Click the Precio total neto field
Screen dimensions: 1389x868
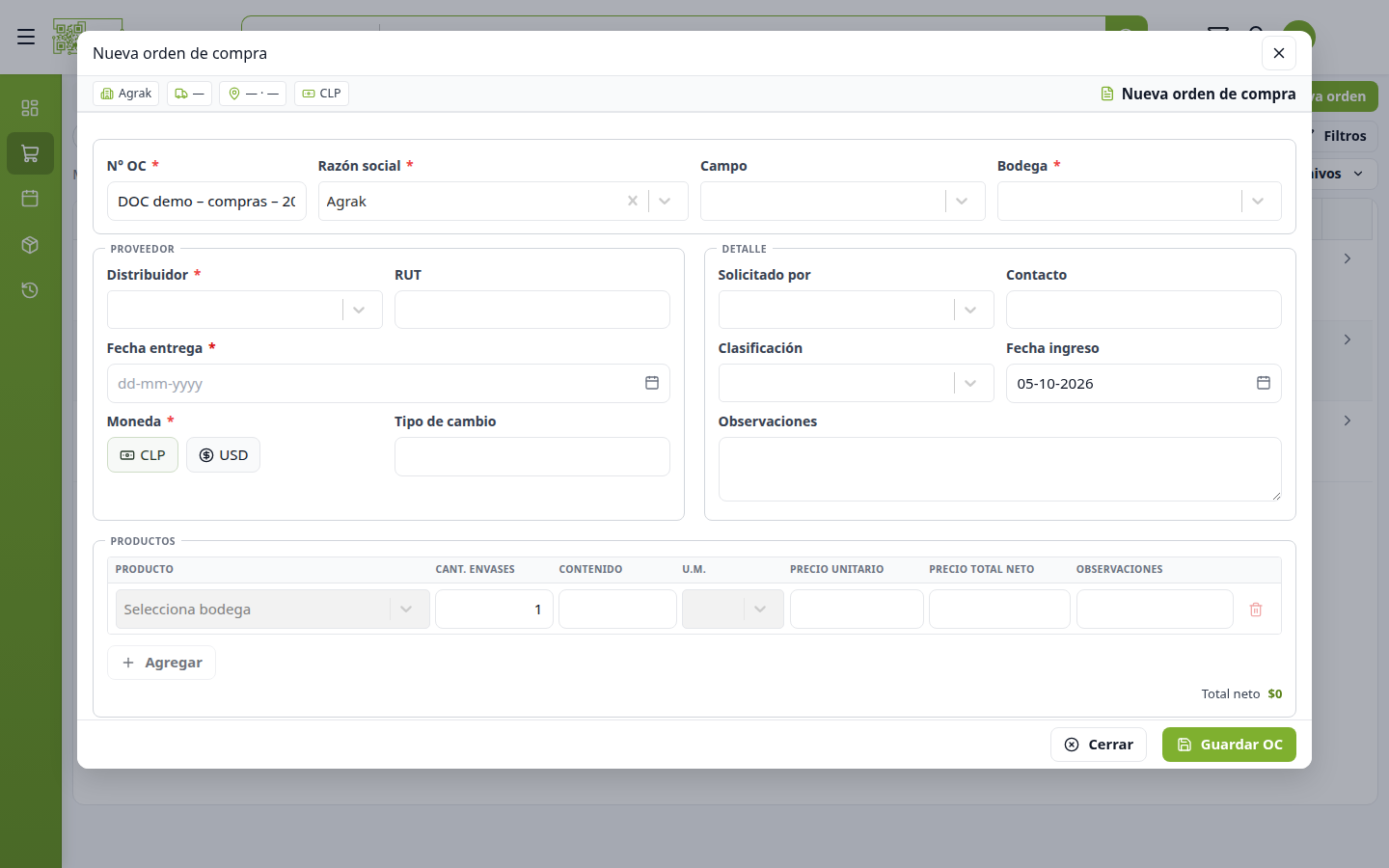(999, 610)
